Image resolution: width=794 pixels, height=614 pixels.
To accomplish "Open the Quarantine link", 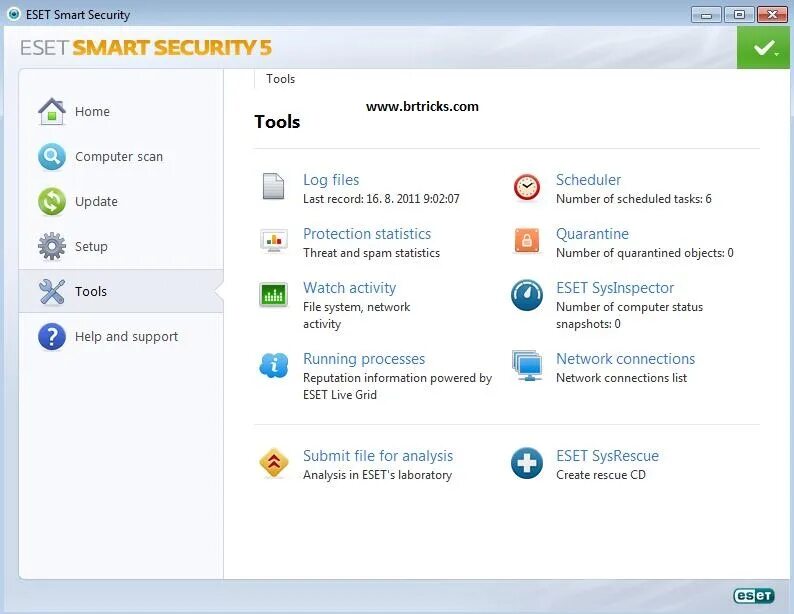I will pos(592,234).
